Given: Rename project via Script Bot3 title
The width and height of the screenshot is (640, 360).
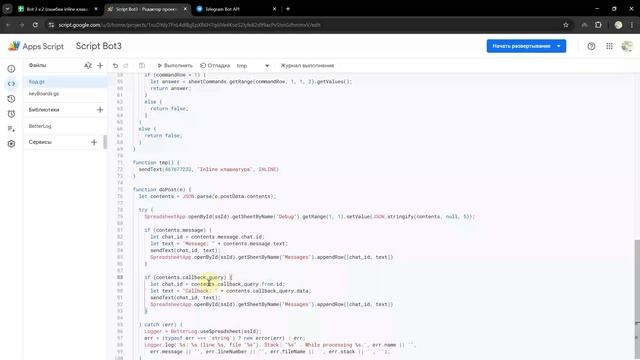Looking at the screenshot, I should (x=99, y=46).
